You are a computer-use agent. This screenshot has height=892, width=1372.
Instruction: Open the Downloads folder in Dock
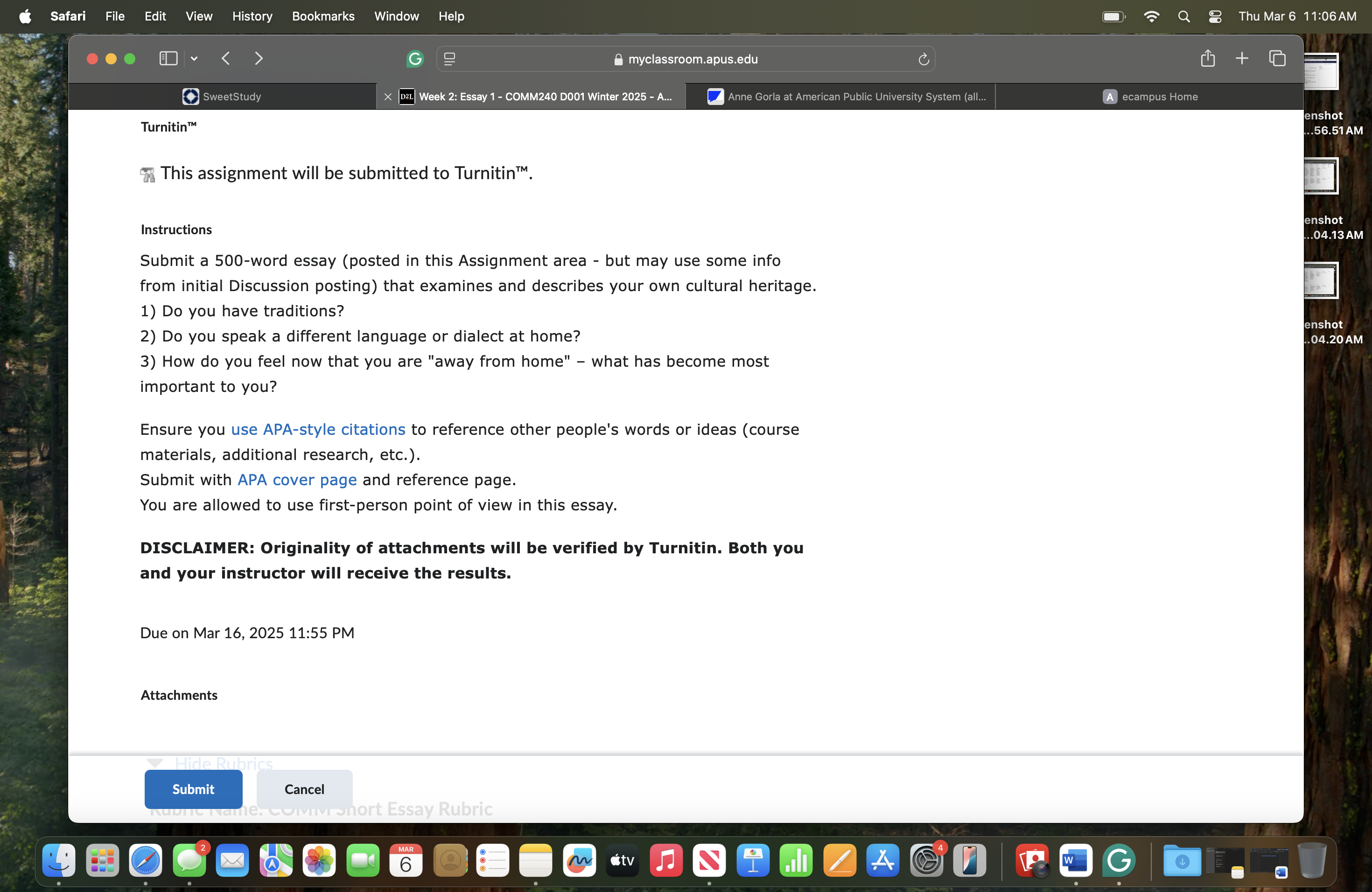[x=1182, y=861]
